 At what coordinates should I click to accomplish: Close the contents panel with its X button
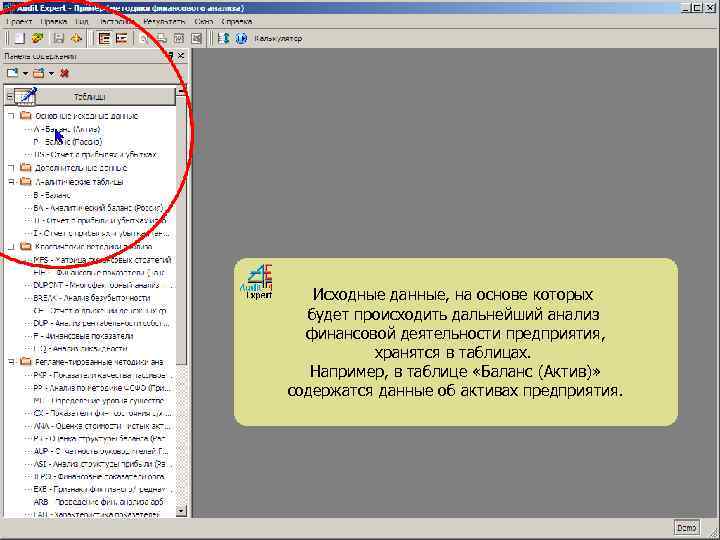tap(181, 56)
